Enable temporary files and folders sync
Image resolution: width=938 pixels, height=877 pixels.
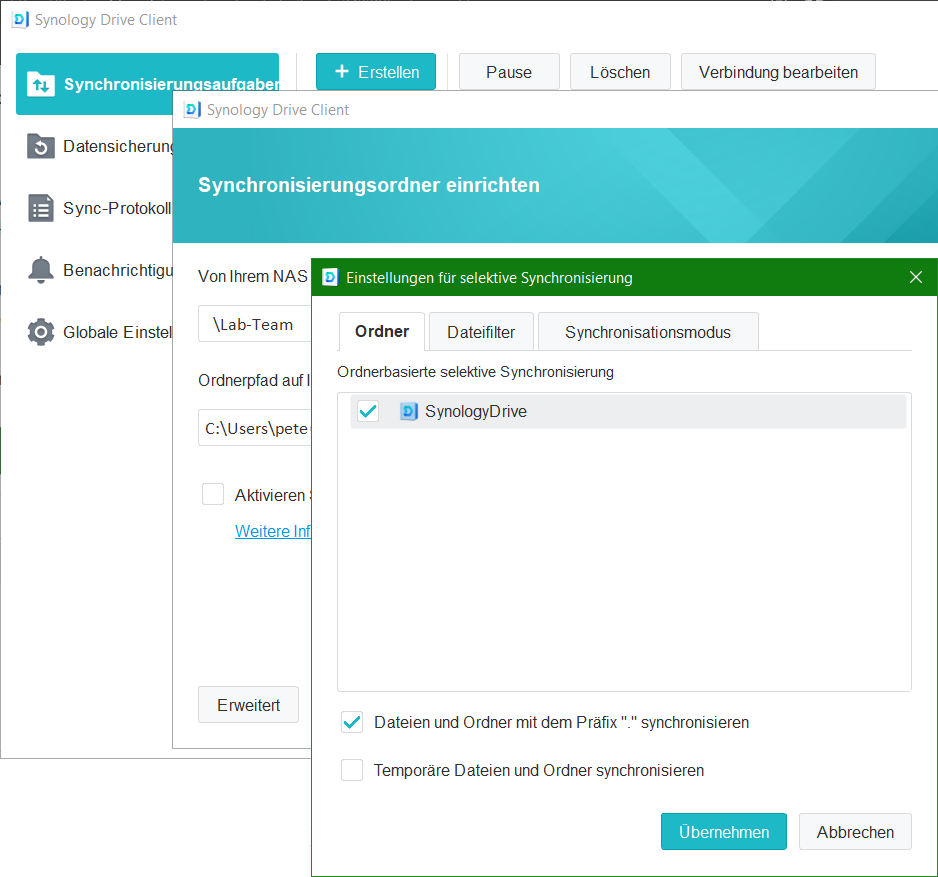pyautogui.click(x=352, y=770)
